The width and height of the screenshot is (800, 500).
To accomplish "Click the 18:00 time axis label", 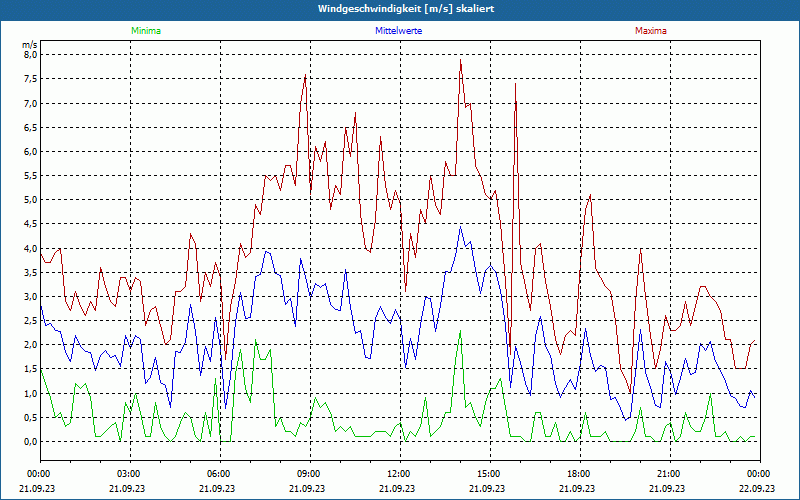I will pyautogui.click(x=578, y=474).
